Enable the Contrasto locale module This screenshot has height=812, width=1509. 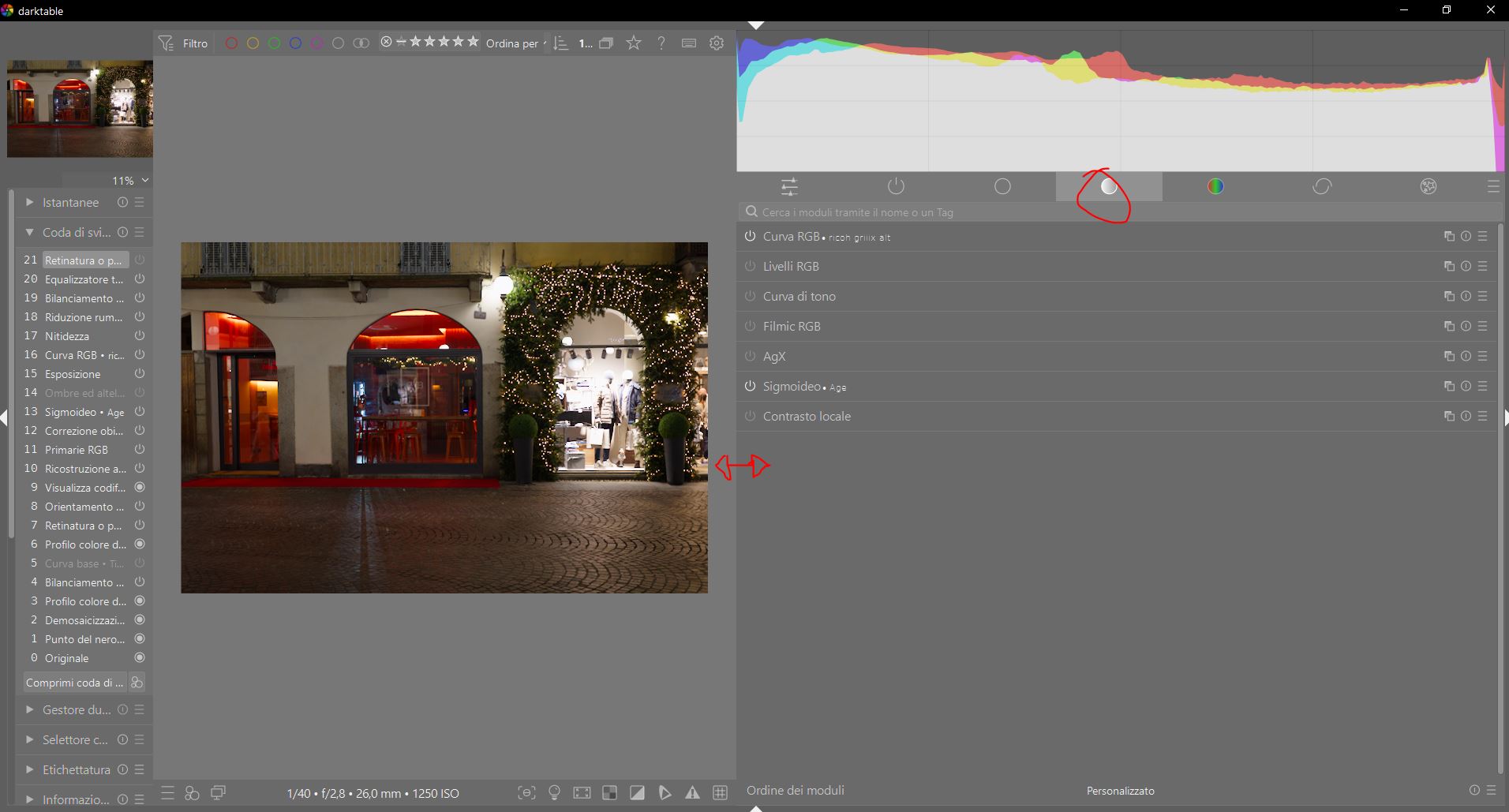[x=750, y=417]
